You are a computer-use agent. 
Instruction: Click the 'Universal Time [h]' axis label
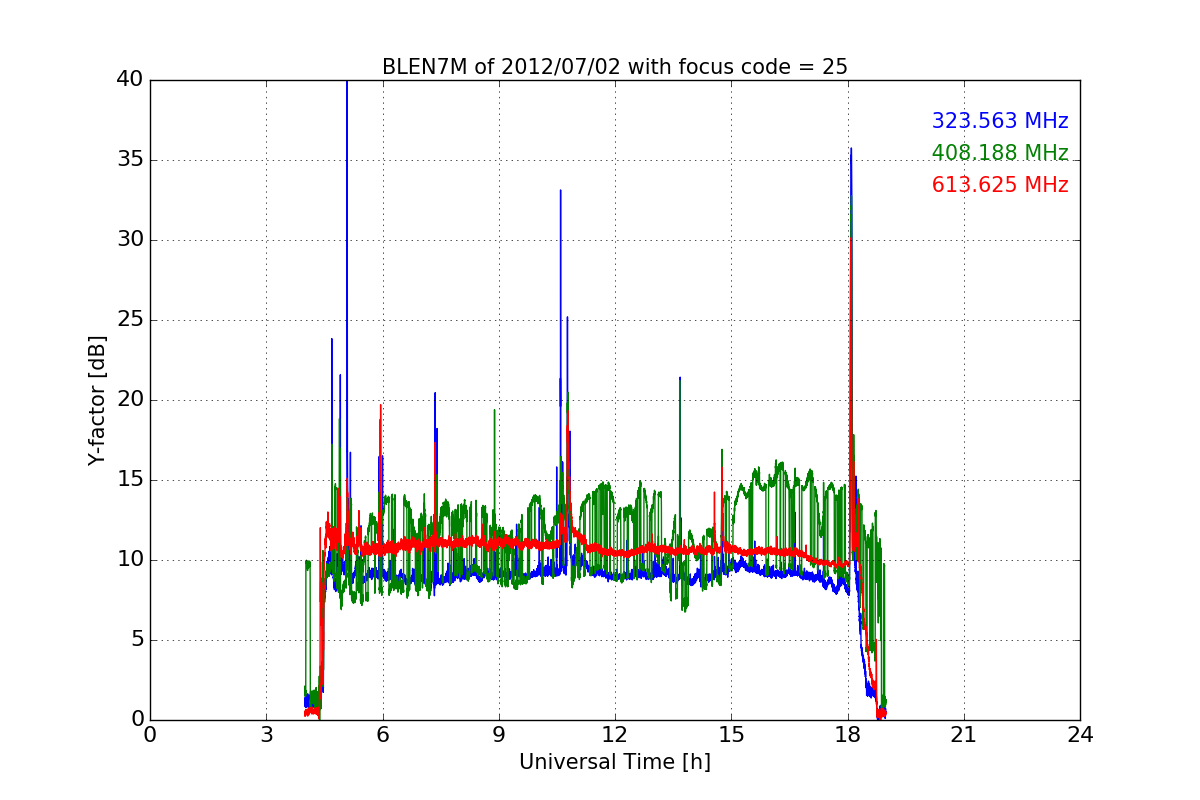click(615, 762)
